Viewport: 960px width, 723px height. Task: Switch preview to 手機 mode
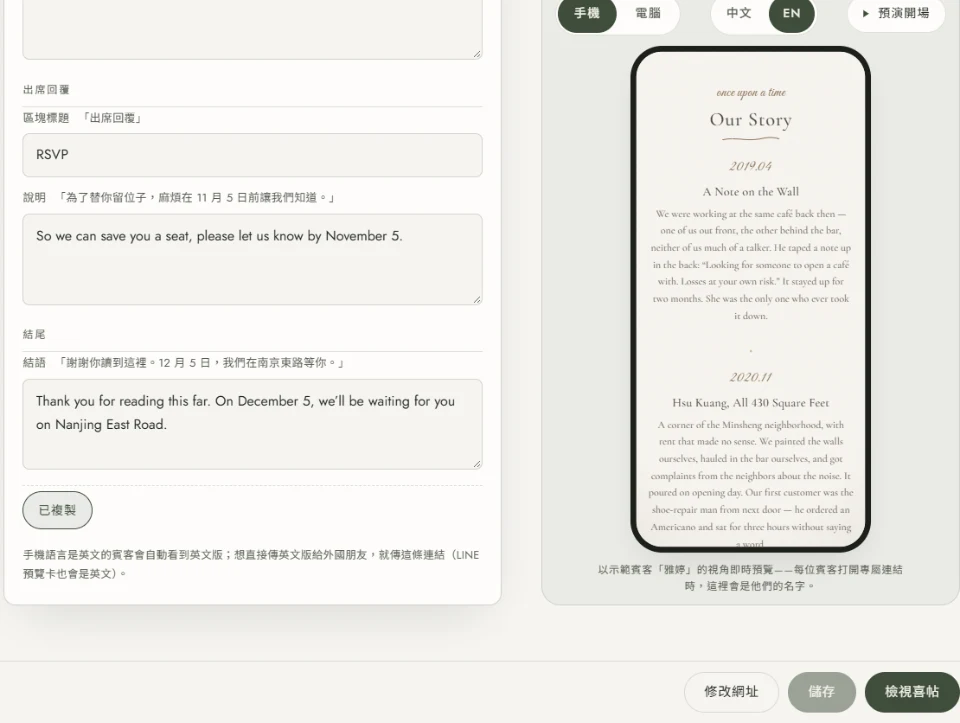point(587,13)
